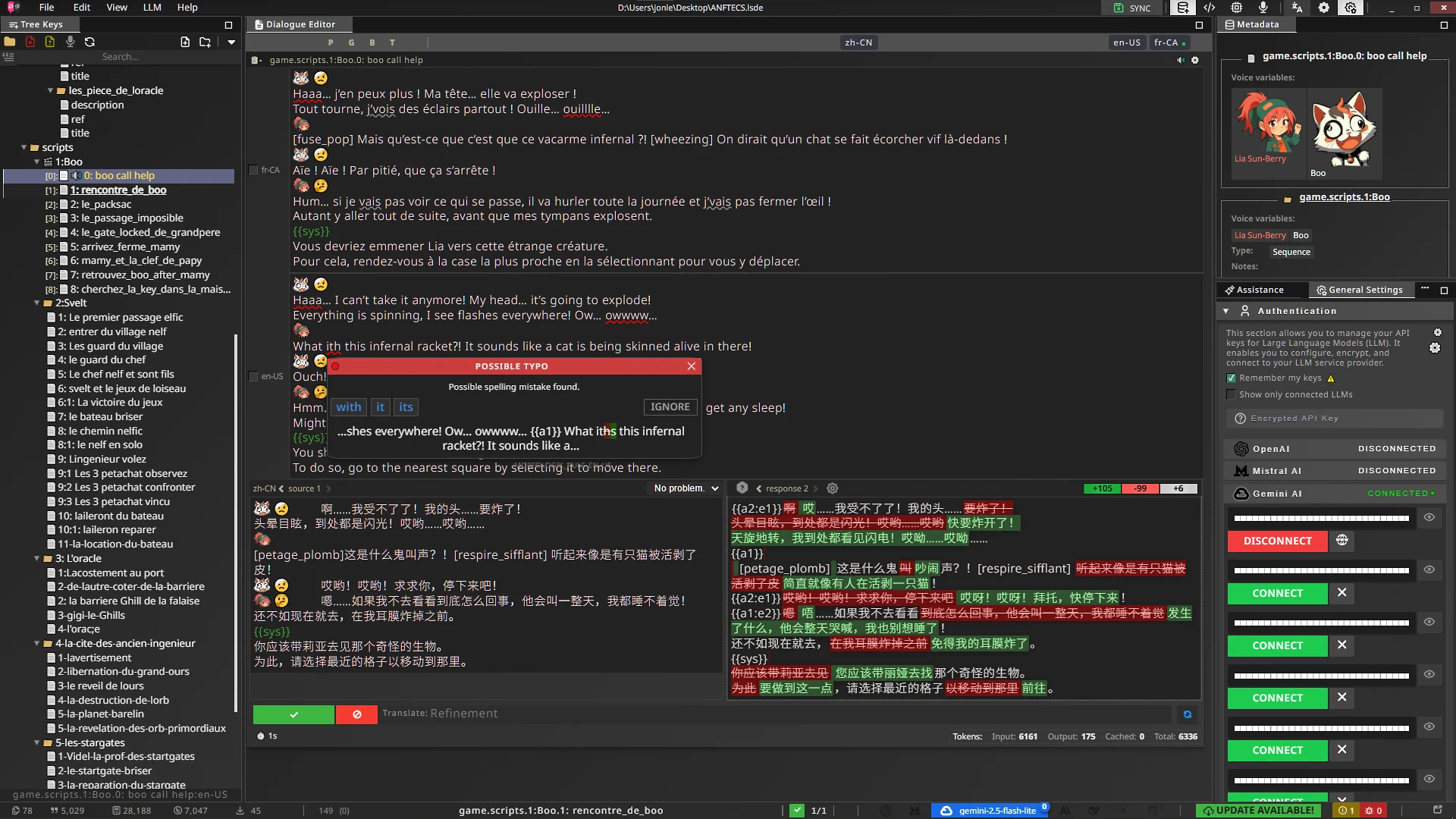Click the green approve translation bar

coord(293,714)
